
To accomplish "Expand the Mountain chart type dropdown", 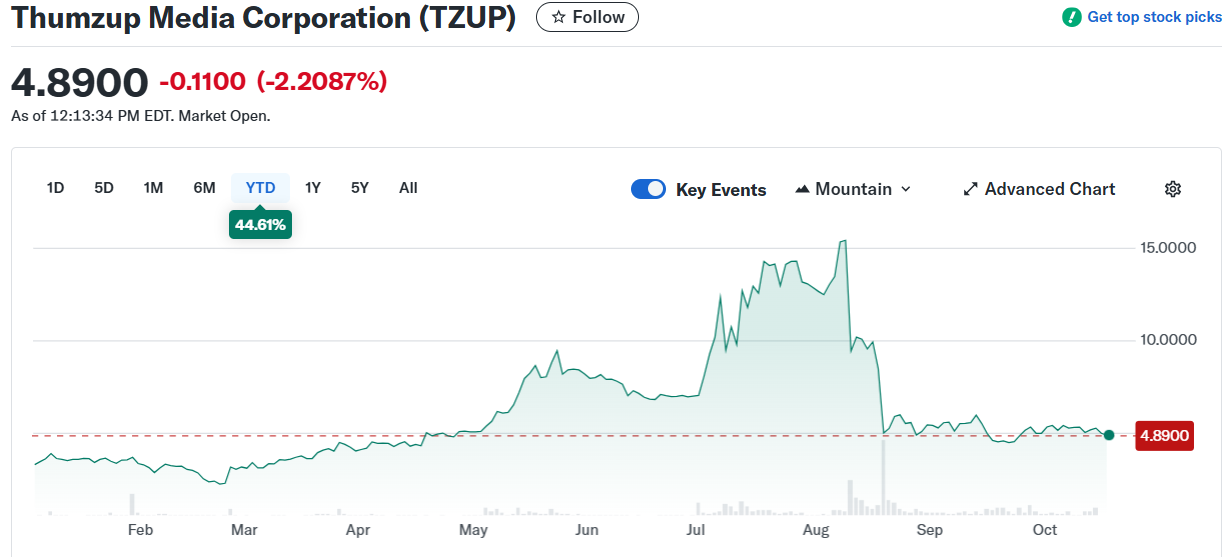I will (x=906, y=189).
